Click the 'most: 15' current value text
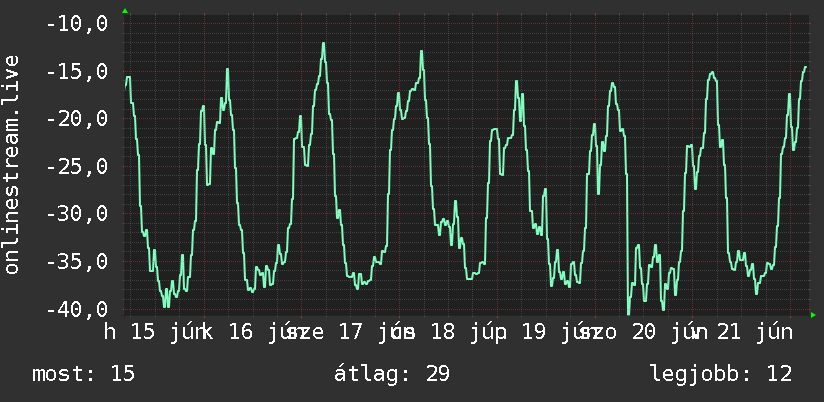 (x=84, y=374)
